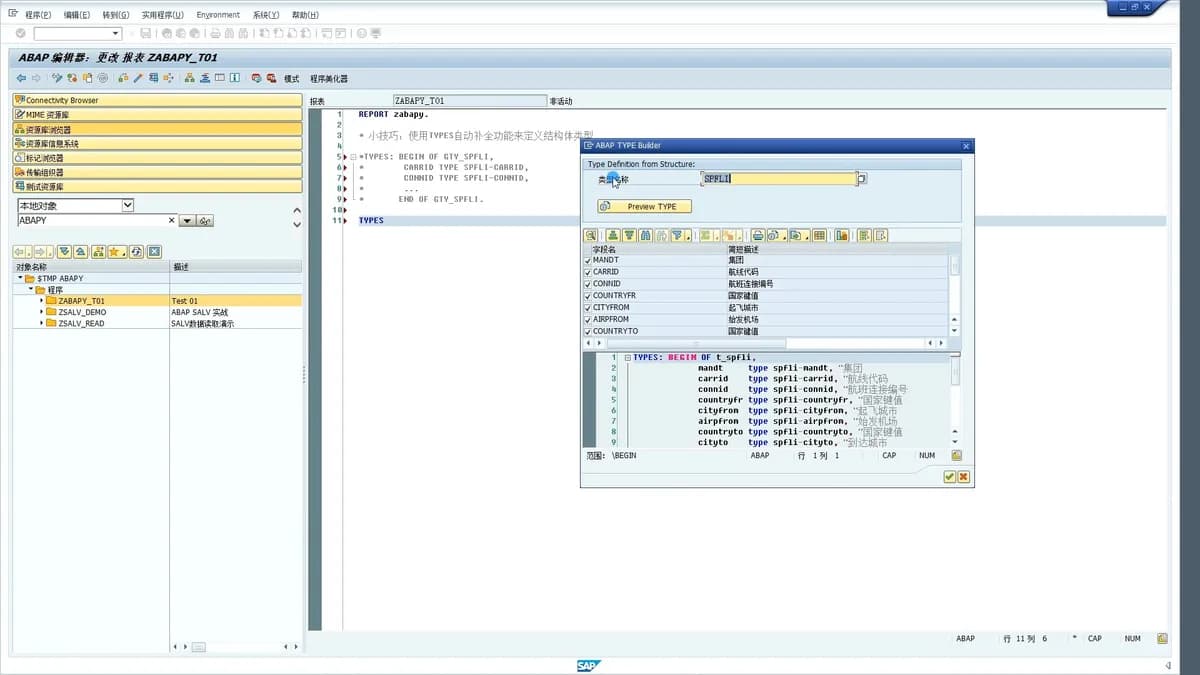Click the expand all nodes icon above object tree
The height and width of the screenshot is (675, 1200).
[x=64, y=251]
